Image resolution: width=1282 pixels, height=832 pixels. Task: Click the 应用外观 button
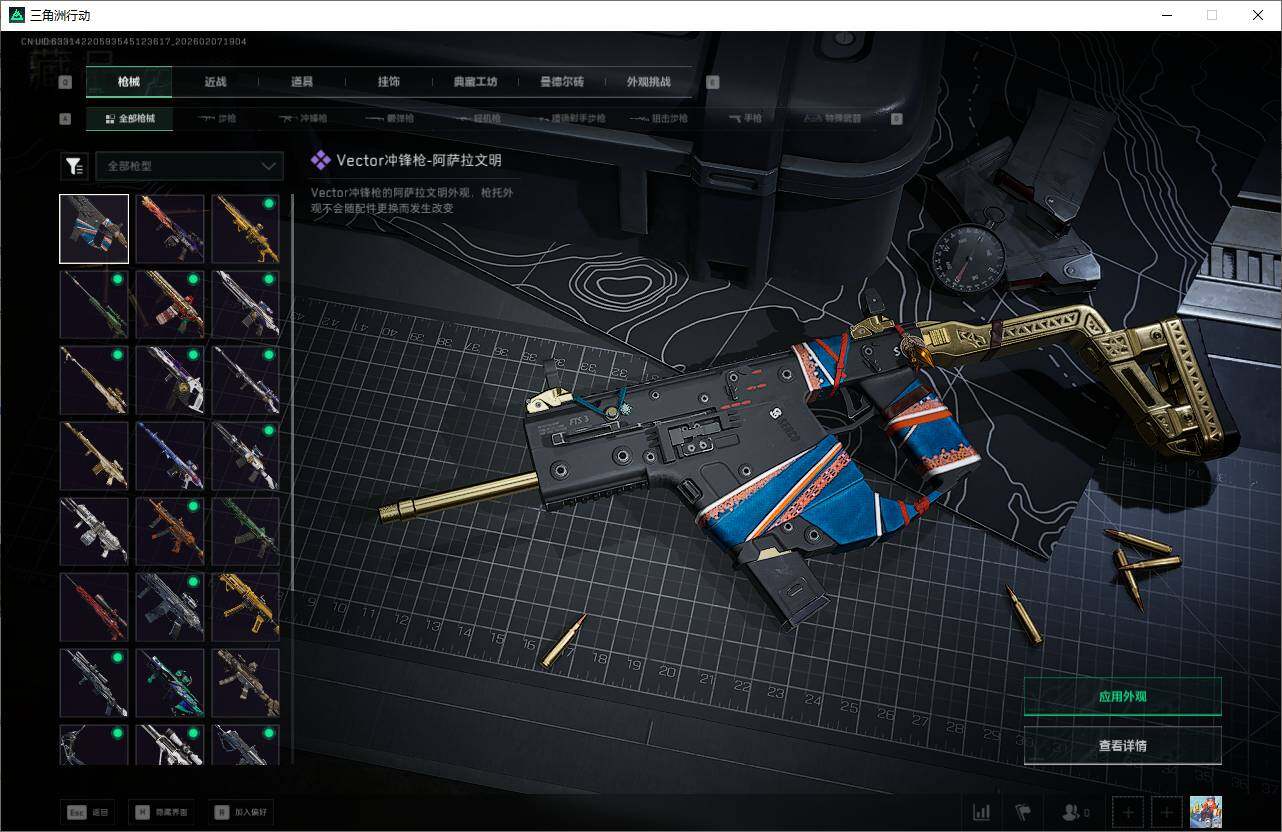tap(1122, 696)
